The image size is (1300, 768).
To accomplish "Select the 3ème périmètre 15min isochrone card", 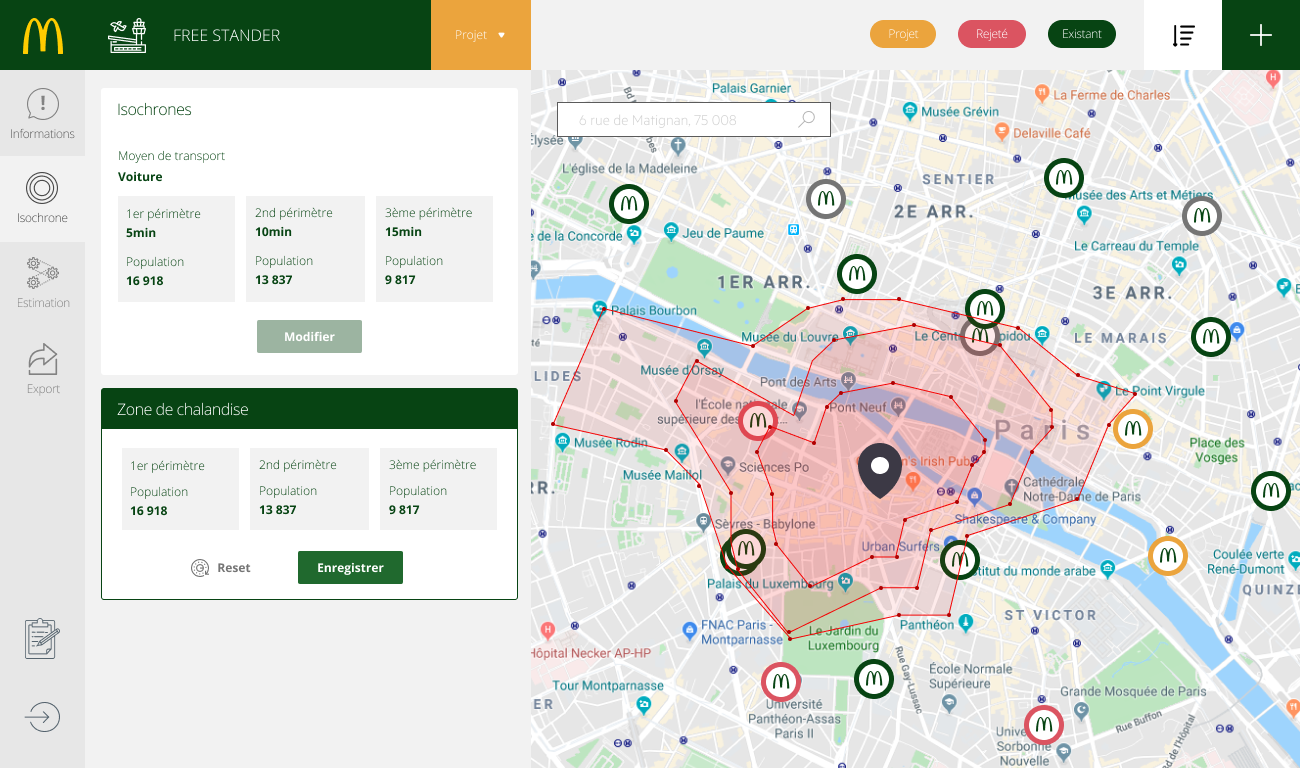I will [435, 249].
